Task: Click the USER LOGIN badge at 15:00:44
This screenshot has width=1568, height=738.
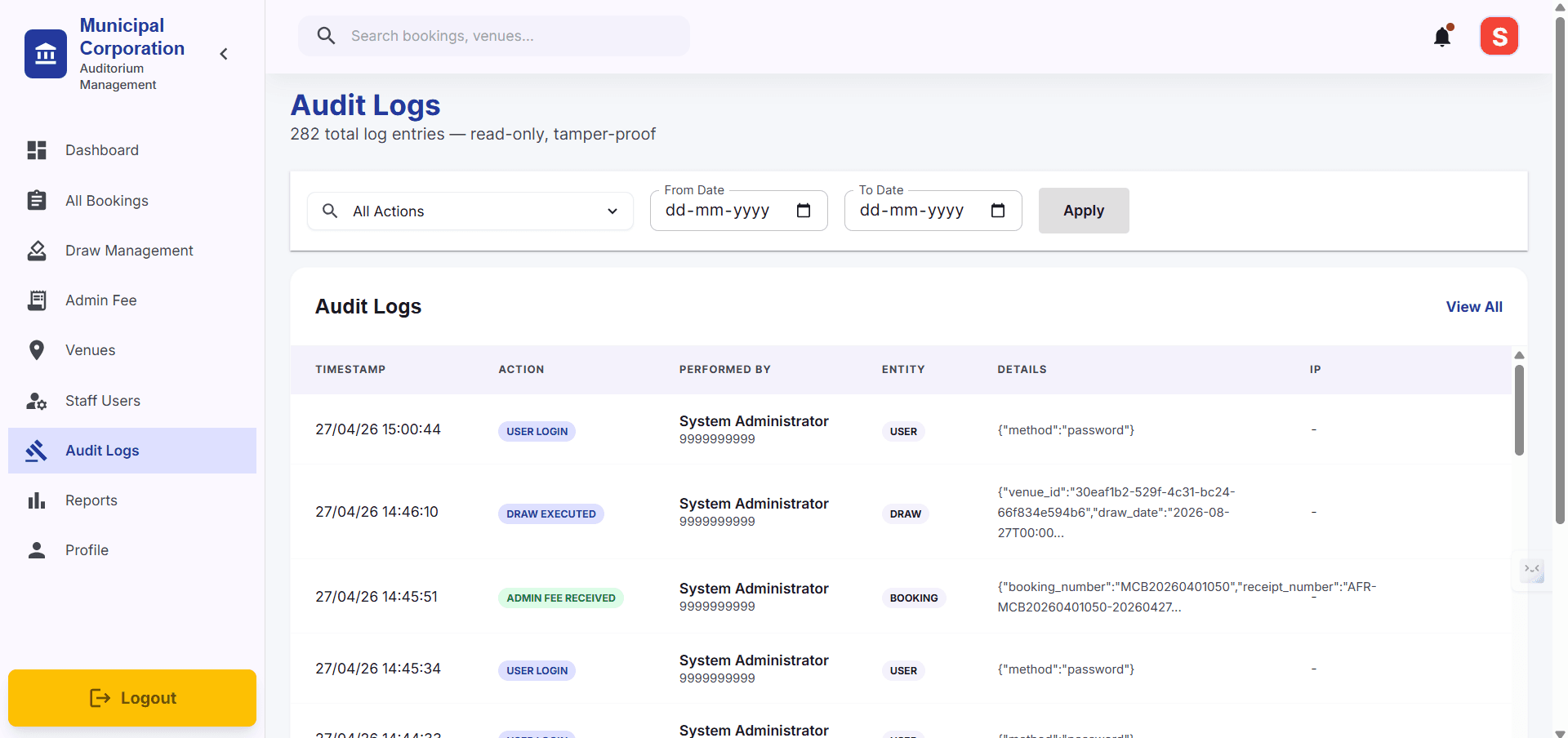Action: tap(537, 431)
